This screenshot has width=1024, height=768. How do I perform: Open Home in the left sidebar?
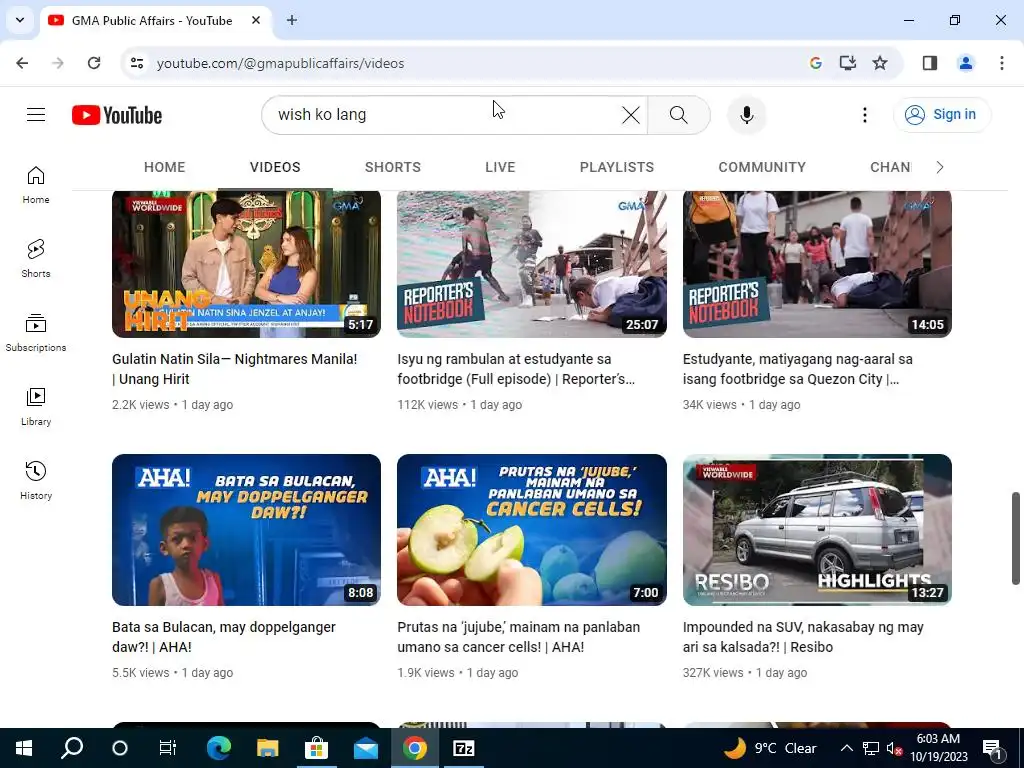click(x=36, y=185)
